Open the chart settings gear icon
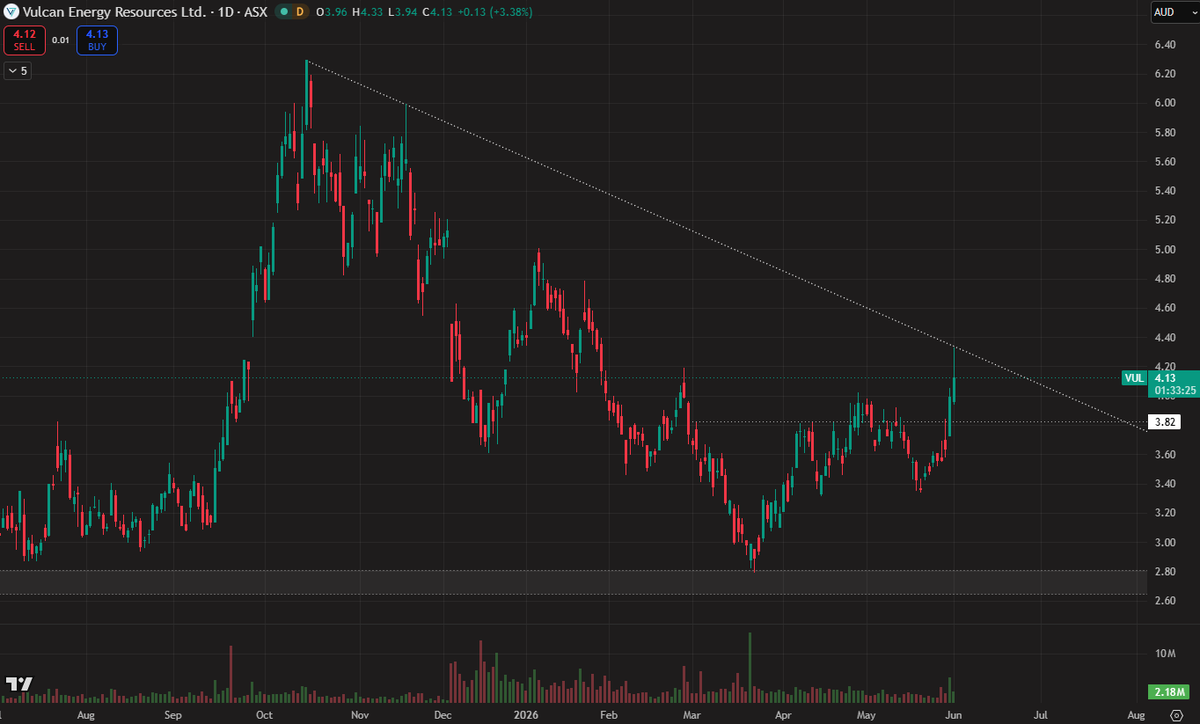 (1175, 716)
